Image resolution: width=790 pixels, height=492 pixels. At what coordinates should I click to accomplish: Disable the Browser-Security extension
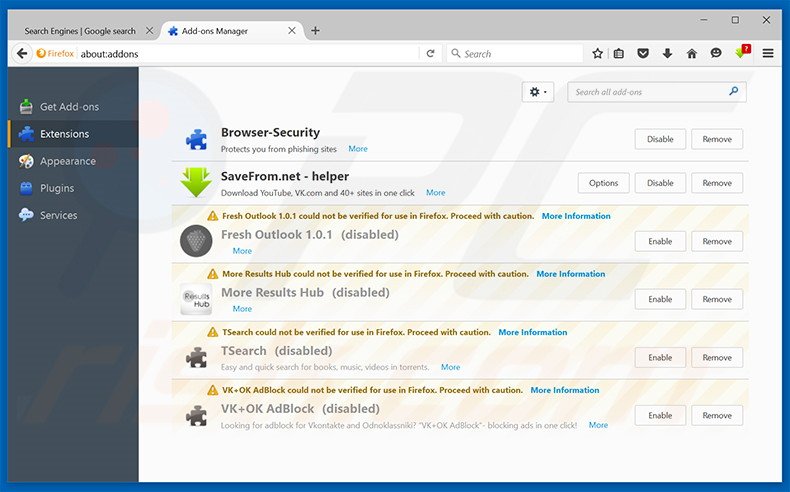(x=660, y=139)
